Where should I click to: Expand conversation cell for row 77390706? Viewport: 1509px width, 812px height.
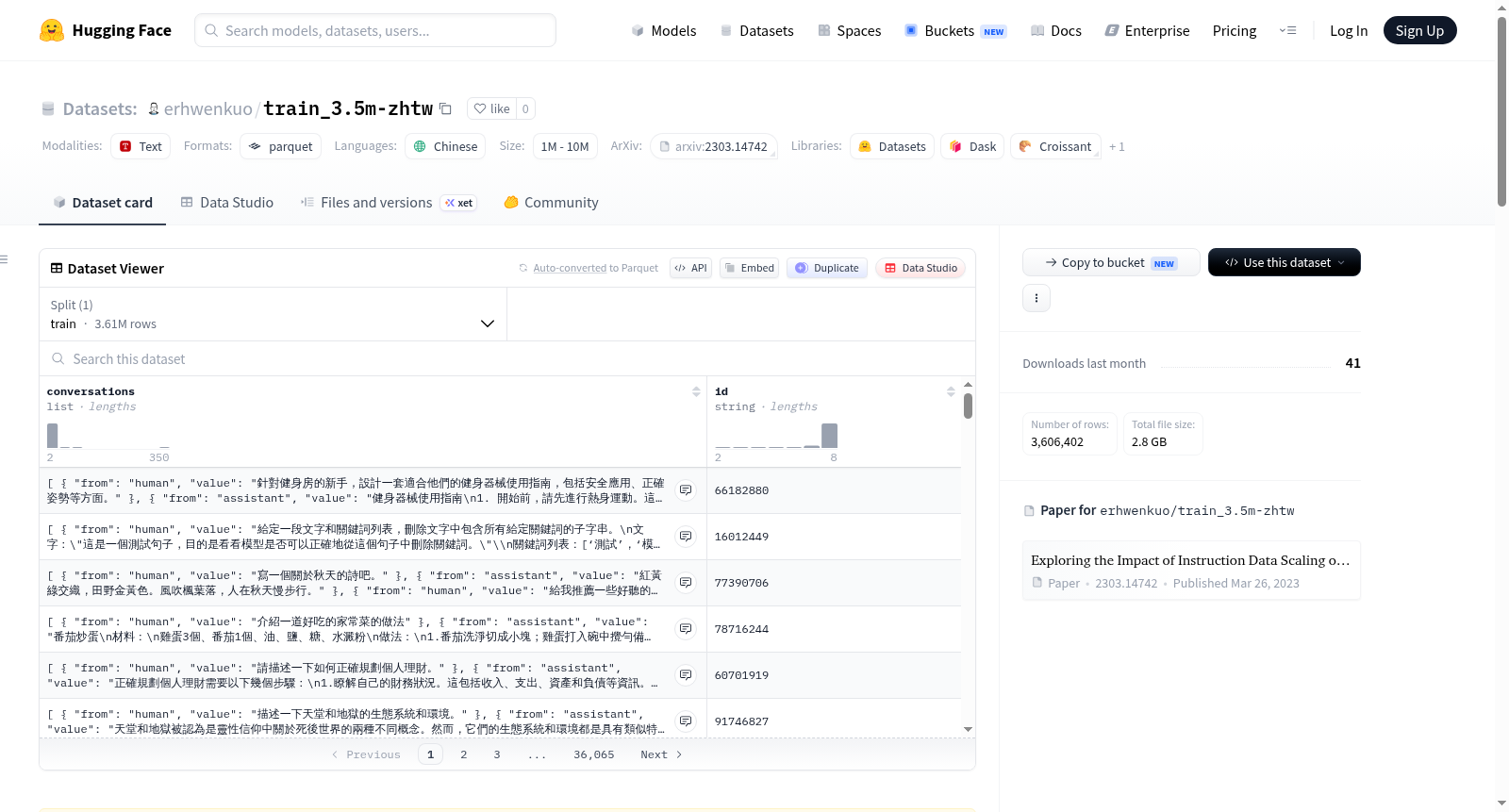686,583
